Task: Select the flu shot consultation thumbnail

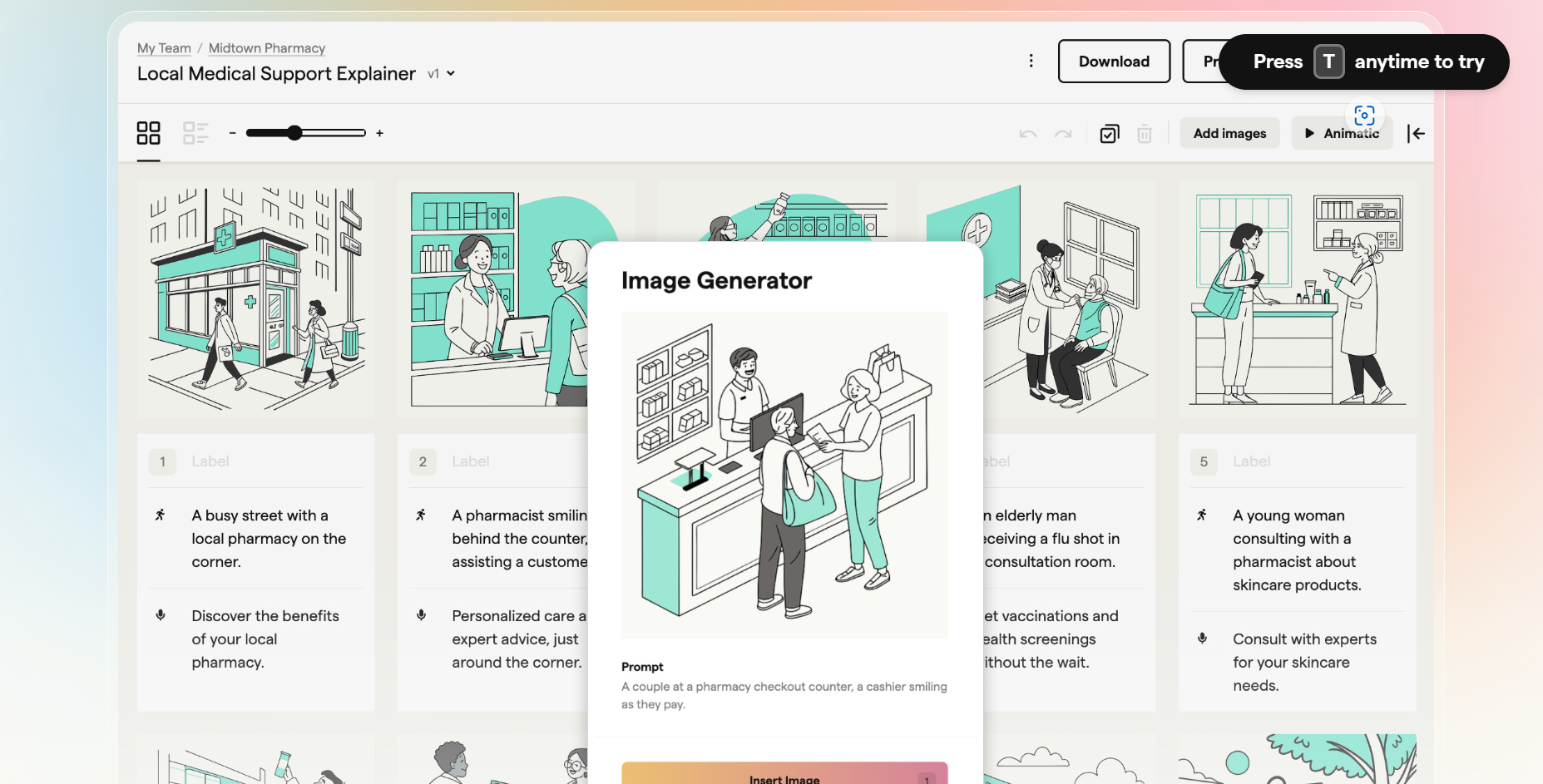Action: pos(1069,299)
